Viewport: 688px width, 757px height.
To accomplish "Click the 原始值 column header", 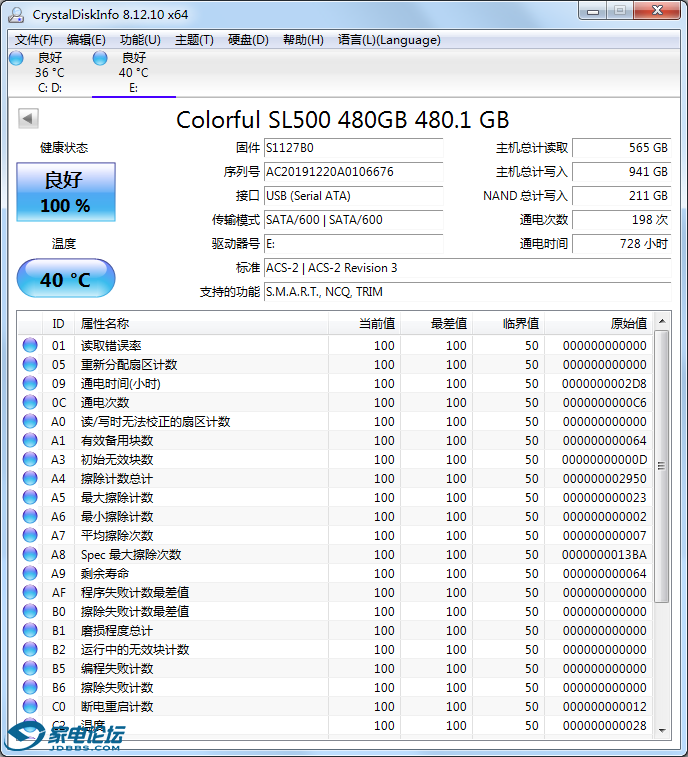I will [599, 323].
